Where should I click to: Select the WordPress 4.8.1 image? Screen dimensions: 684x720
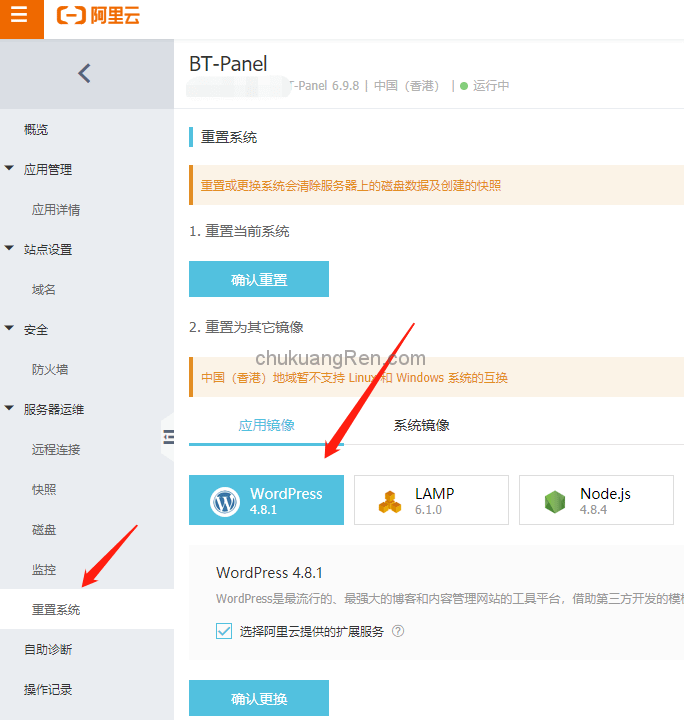[x=266, y=500]
